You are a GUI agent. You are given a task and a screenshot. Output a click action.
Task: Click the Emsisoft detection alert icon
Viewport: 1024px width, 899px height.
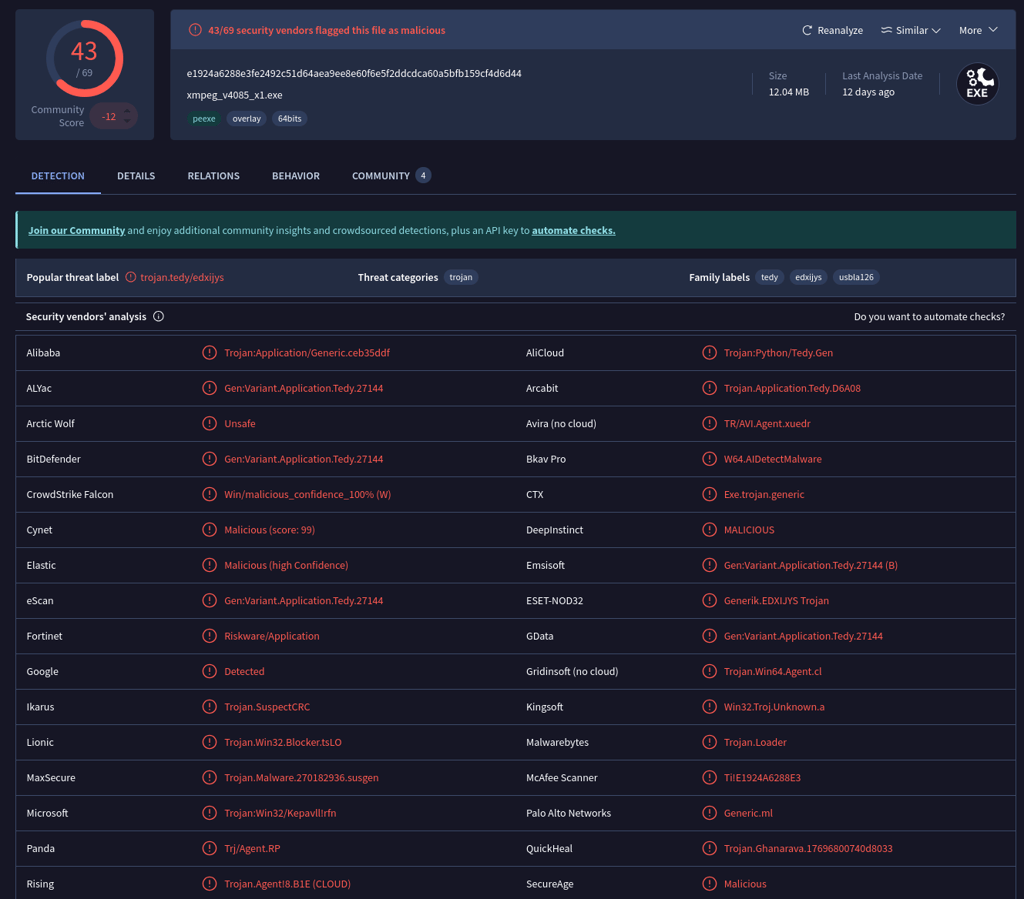click(709, 565)
